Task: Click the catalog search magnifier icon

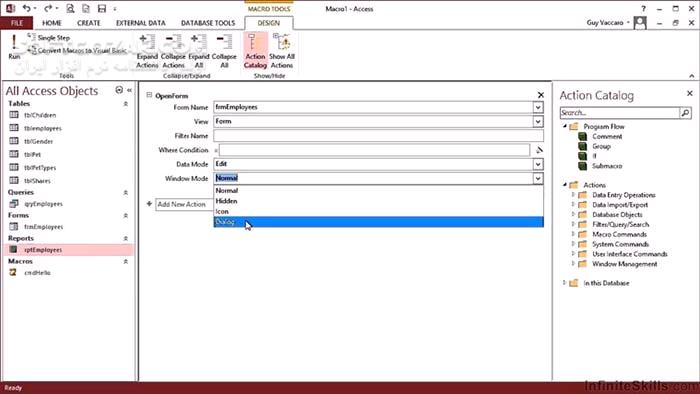Action: pos(685,113)
